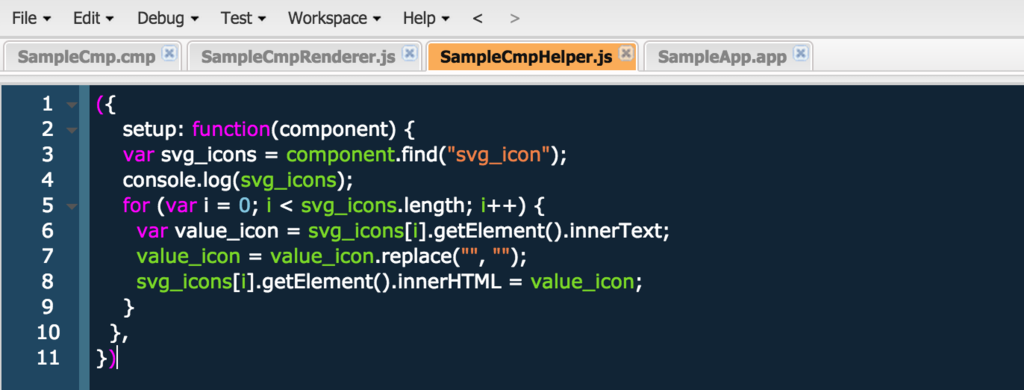Viewport: 1024px width, 390px height.
Task: Open the File menu
Action: (x=31, y=18)
